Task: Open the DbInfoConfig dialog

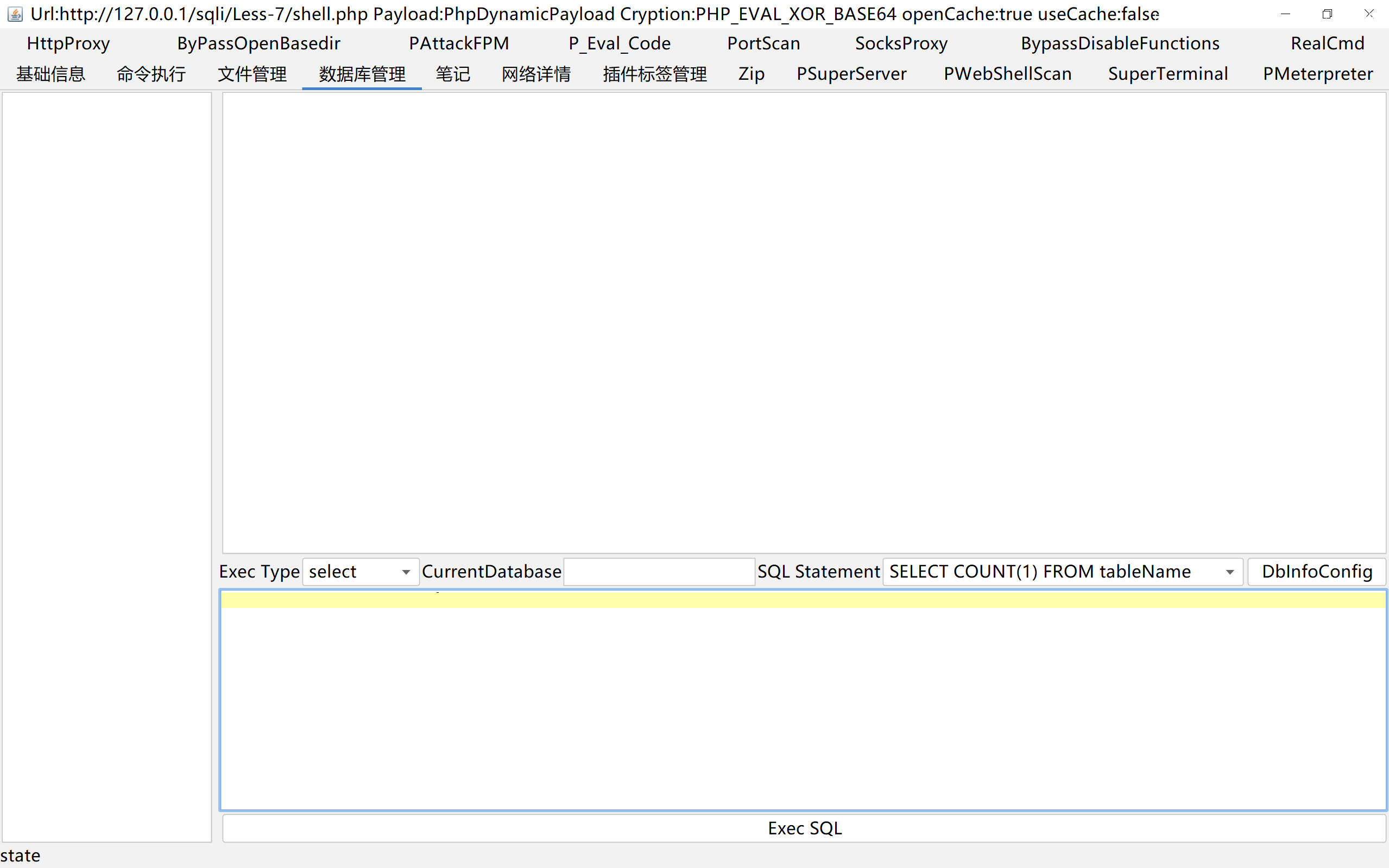Action: tap(1317, 572)
